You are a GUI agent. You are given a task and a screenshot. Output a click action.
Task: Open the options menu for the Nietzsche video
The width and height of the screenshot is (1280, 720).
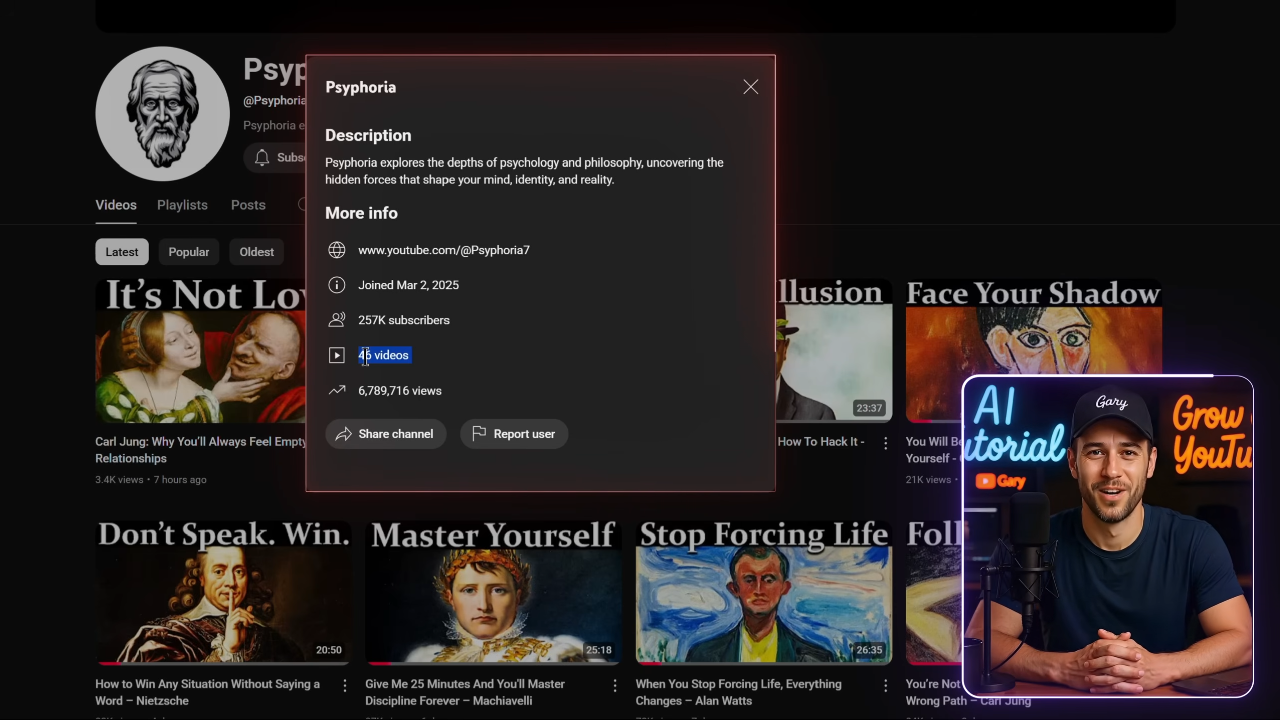tap(345, 686)
